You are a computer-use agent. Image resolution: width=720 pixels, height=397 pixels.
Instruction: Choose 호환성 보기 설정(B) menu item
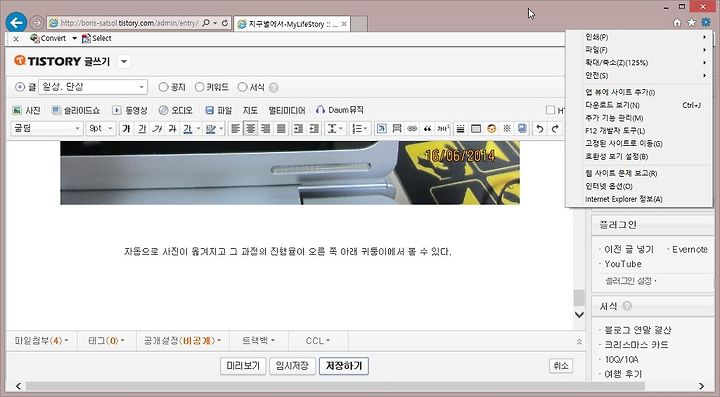pyautogui.click(x=639, y=157)
